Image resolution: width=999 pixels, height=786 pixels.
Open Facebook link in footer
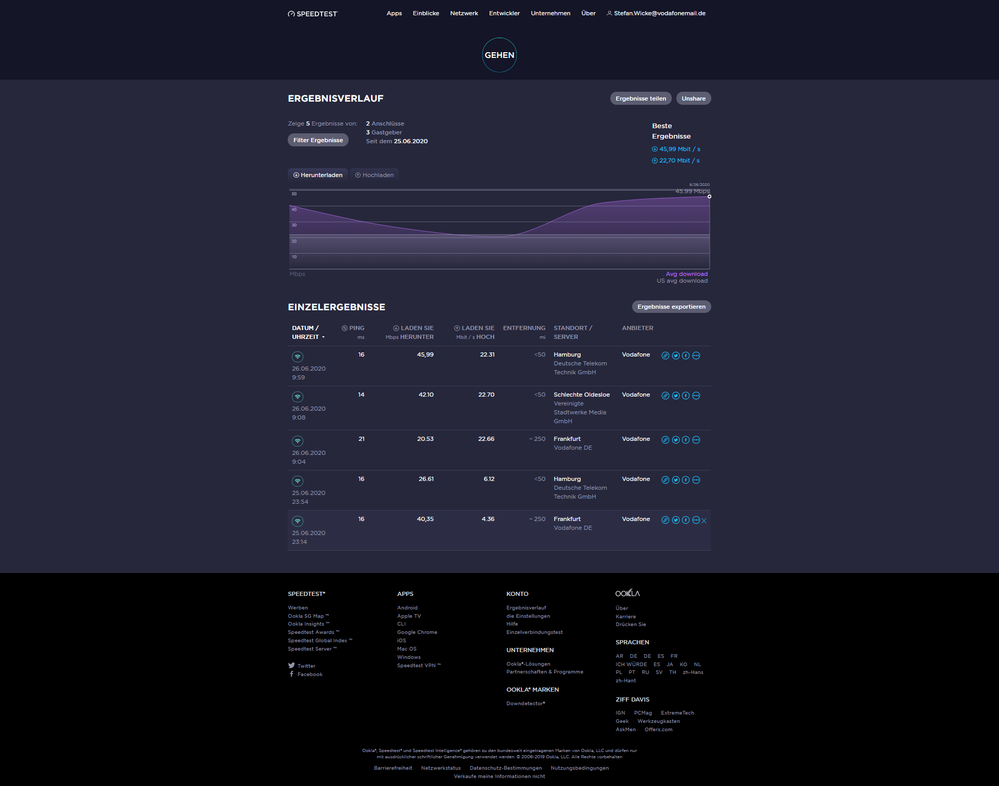pos(306,674)
